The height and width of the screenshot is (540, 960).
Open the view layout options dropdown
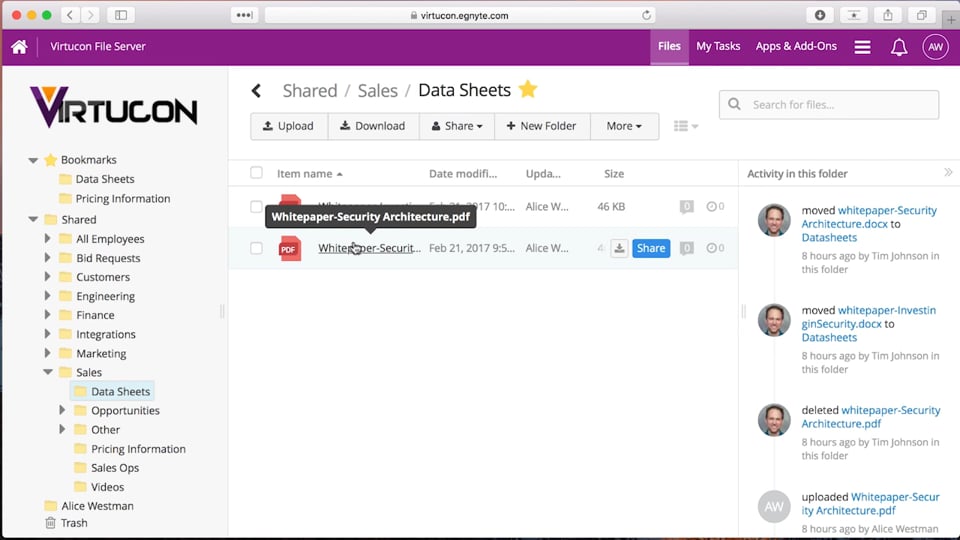click(x=686, y=126)
